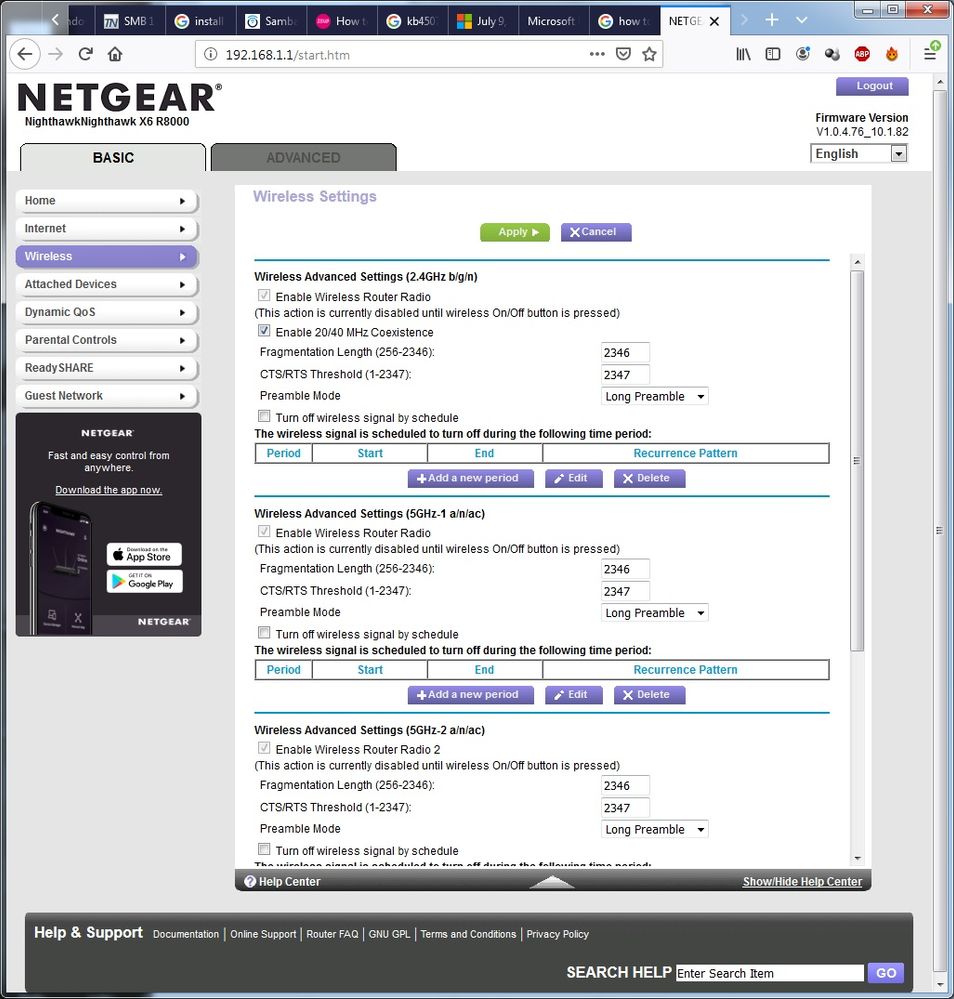
Task: Click the Apply button
Action: pyautogui.click(x=514, y=231)
